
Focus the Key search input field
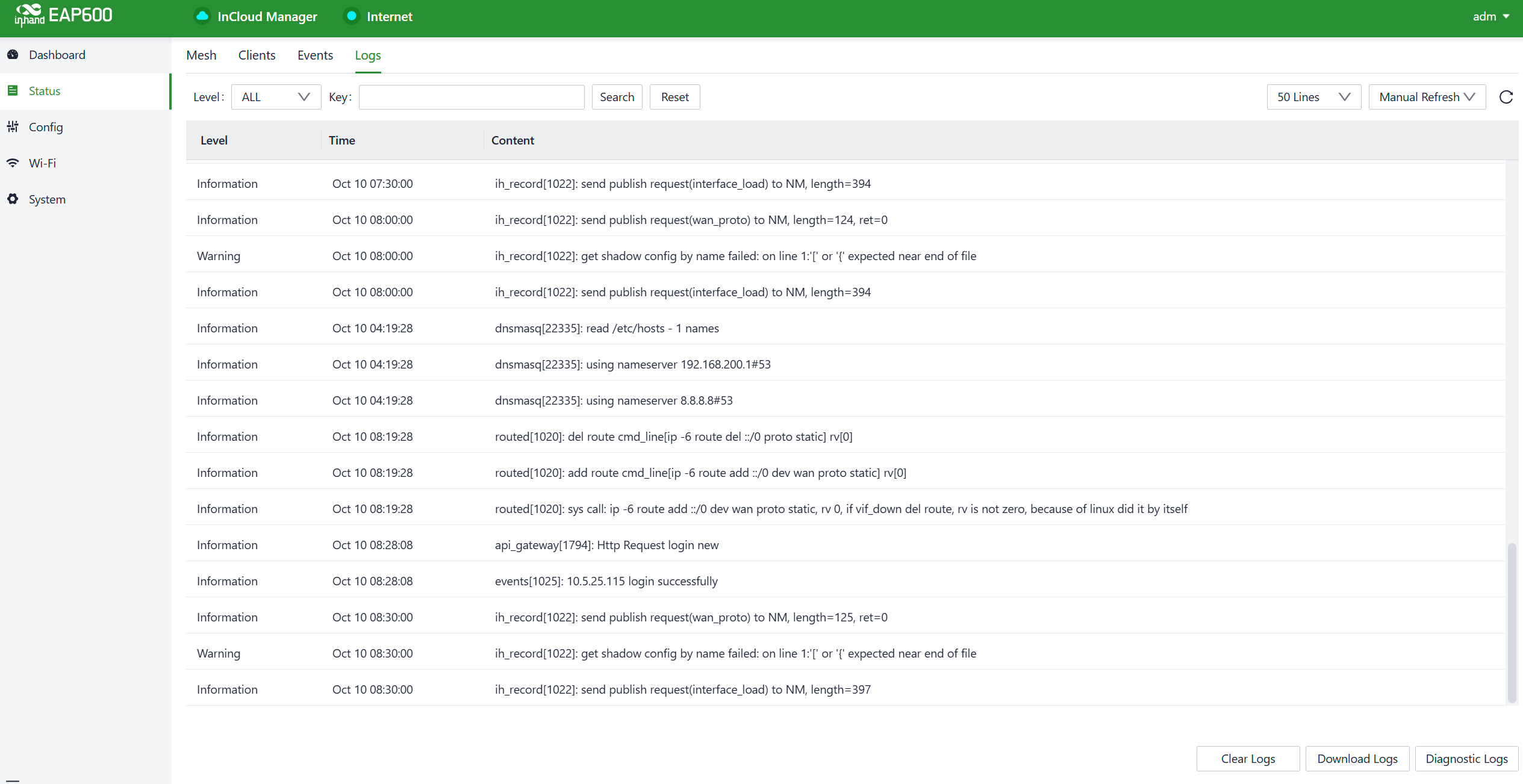472,97
